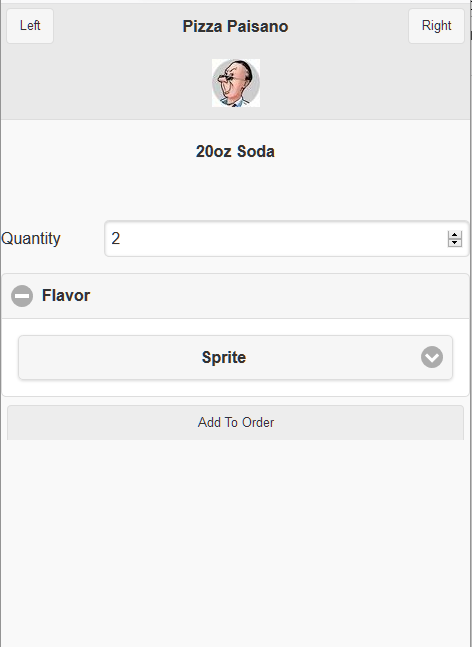Click the empty page area below Add To Order
Screen dimensions: 472x647
pyautogui.click(x=236, y=541)
